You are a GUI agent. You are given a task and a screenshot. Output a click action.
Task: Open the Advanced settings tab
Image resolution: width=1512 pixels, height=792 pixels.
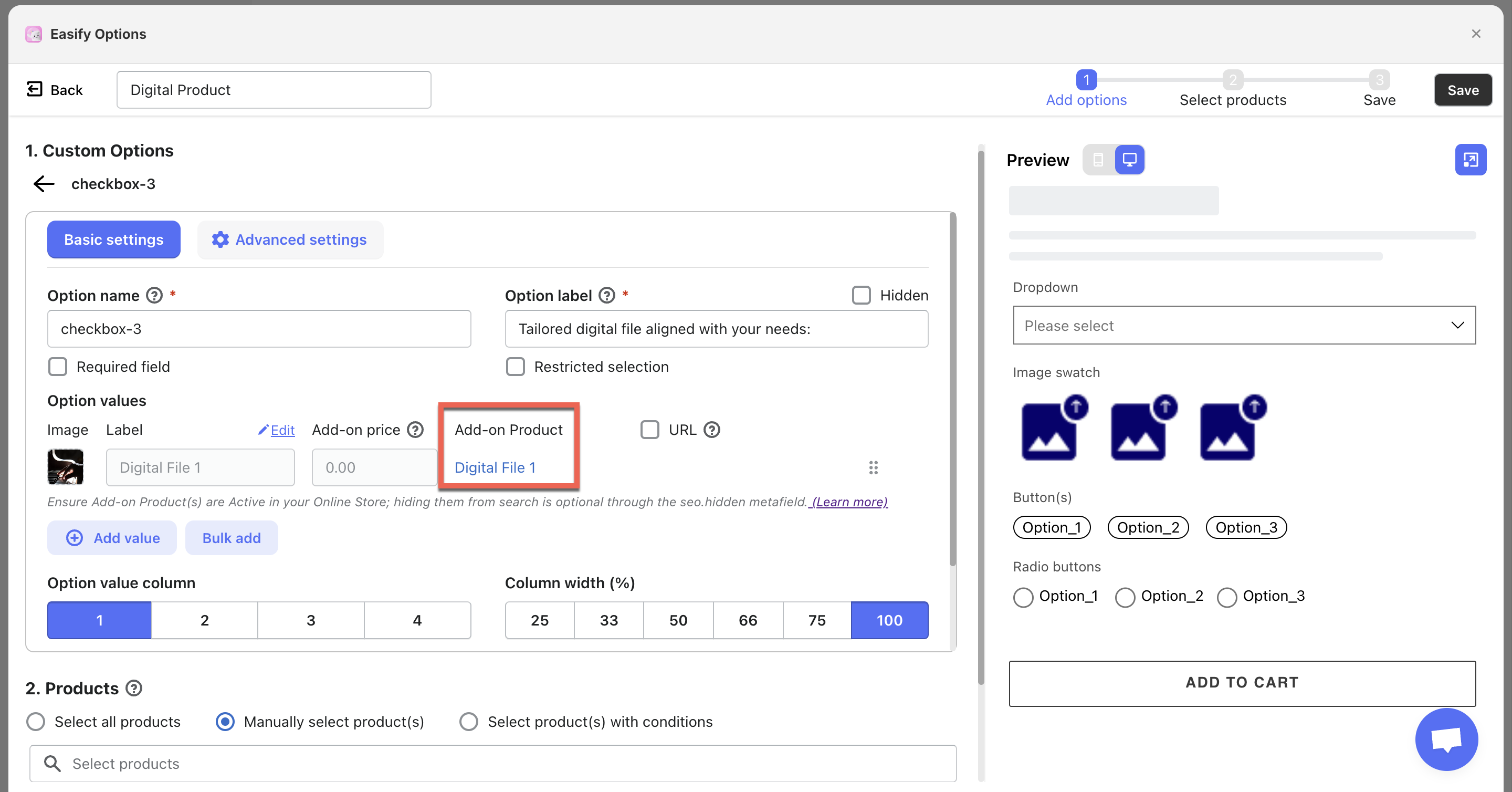click(x=290, y=239)
